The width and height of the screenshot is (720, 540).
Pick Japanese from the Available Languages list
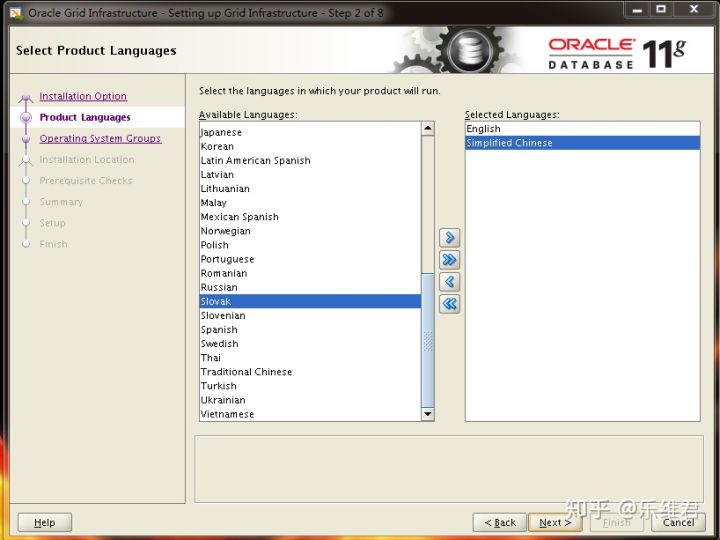(221, 132)
